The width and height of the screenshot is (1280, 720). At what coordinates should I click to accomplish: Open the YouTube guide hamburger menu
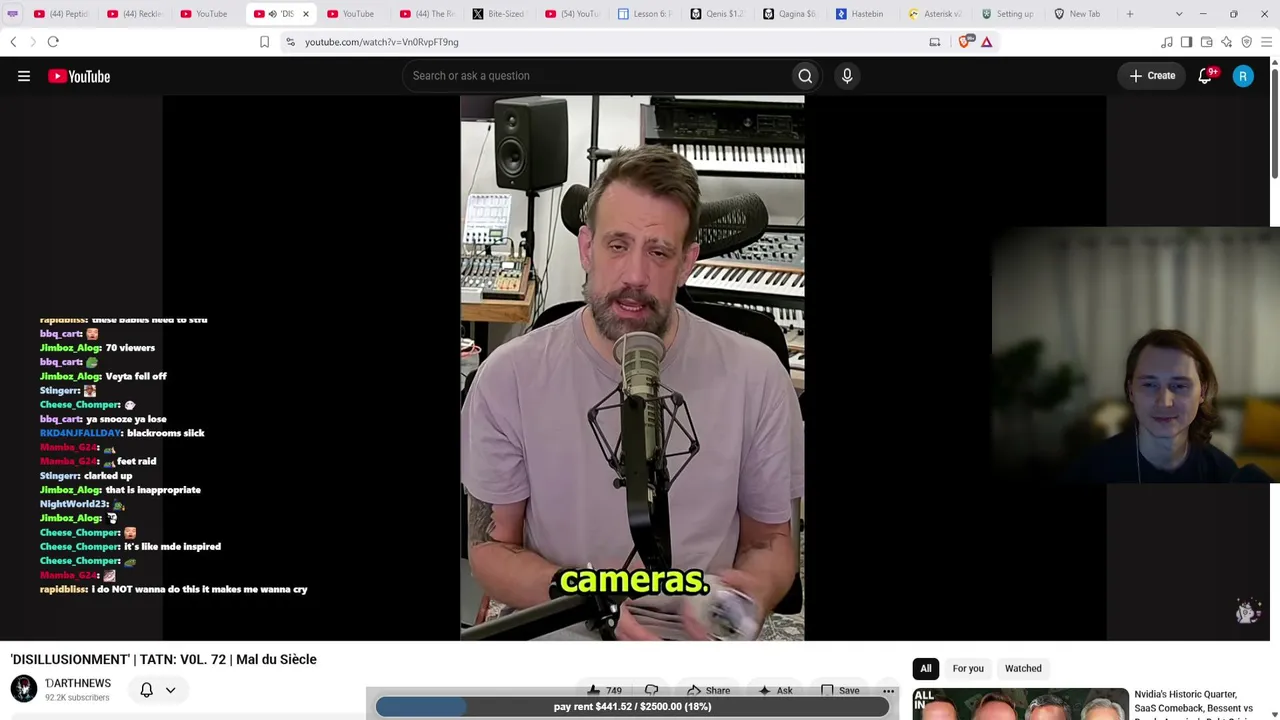click(x=24, y=76)
